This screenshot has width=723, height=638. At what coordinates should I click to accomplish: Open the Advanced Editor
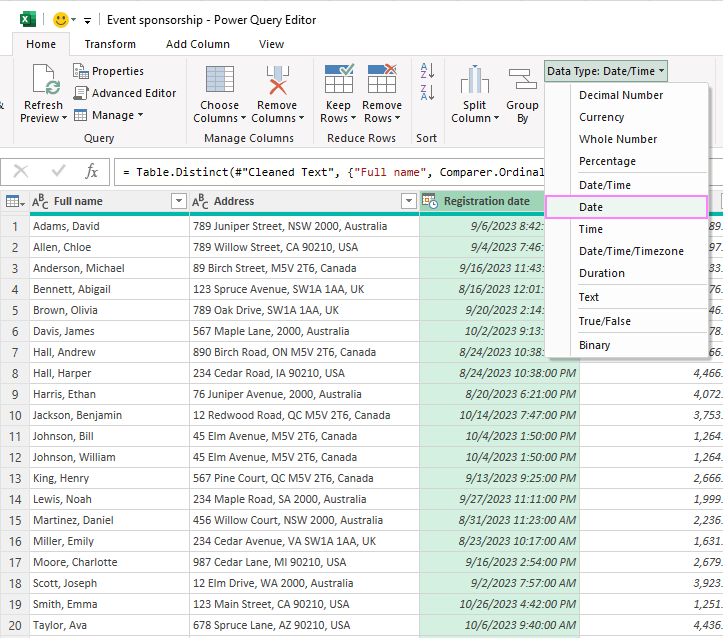tap(125, 93)
